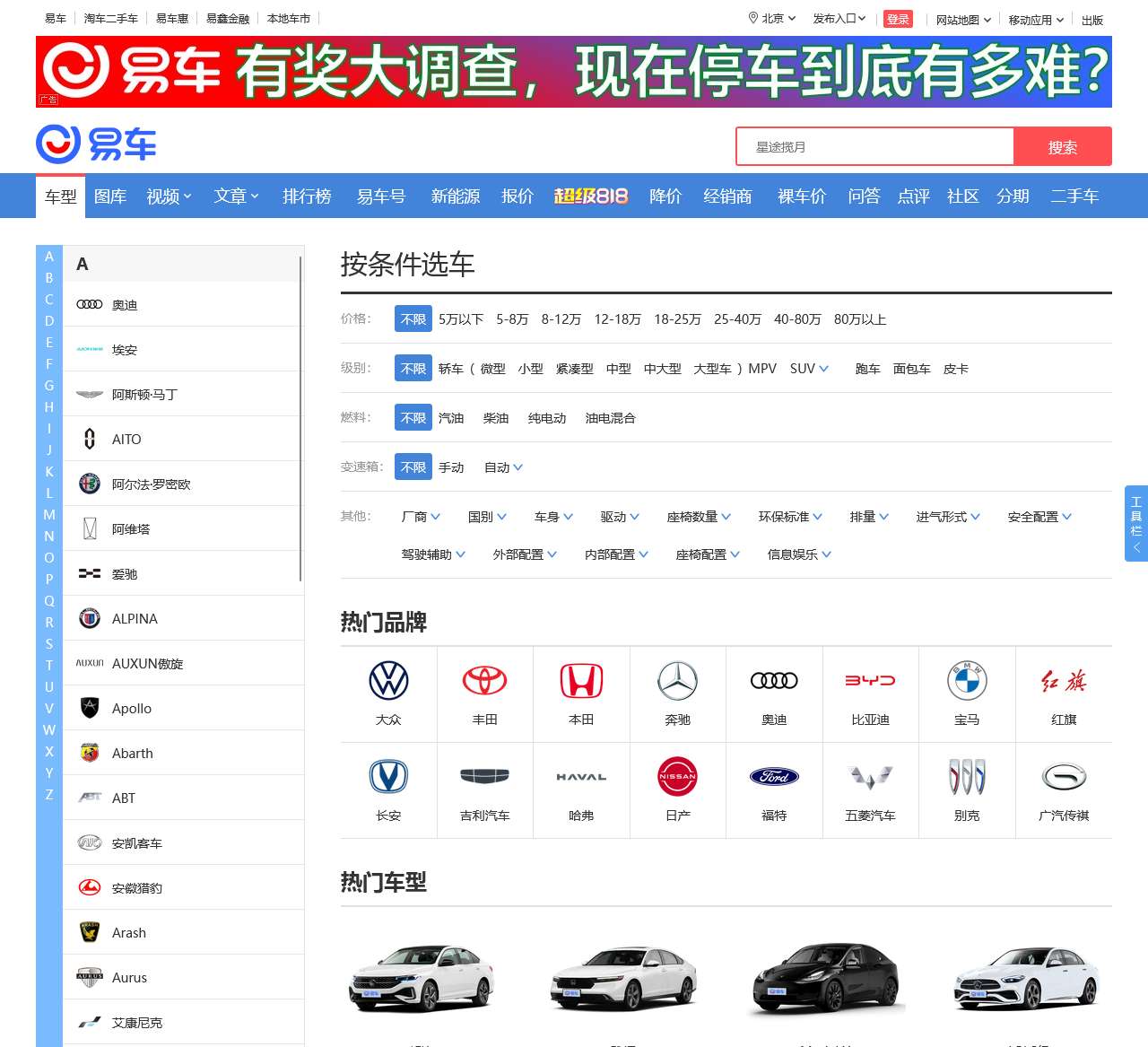Click the brand list scrollbar
Viewport: 1148px width, 1047px height.
coord(300,418)
